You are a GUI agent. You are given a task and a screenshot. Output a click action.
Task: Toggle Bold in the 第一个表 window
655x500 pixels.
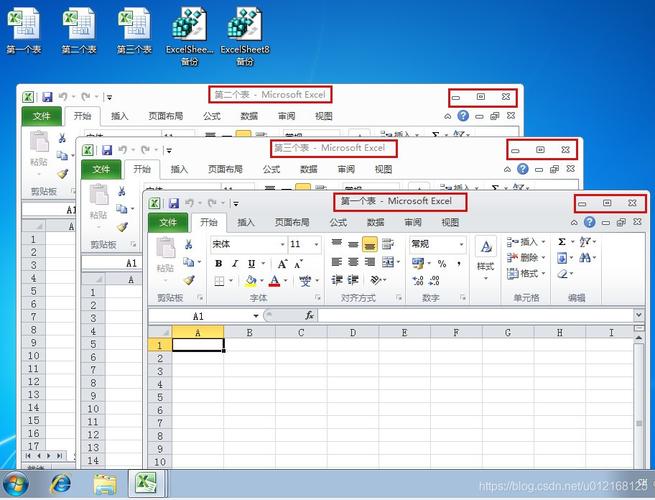click(218, 264)
